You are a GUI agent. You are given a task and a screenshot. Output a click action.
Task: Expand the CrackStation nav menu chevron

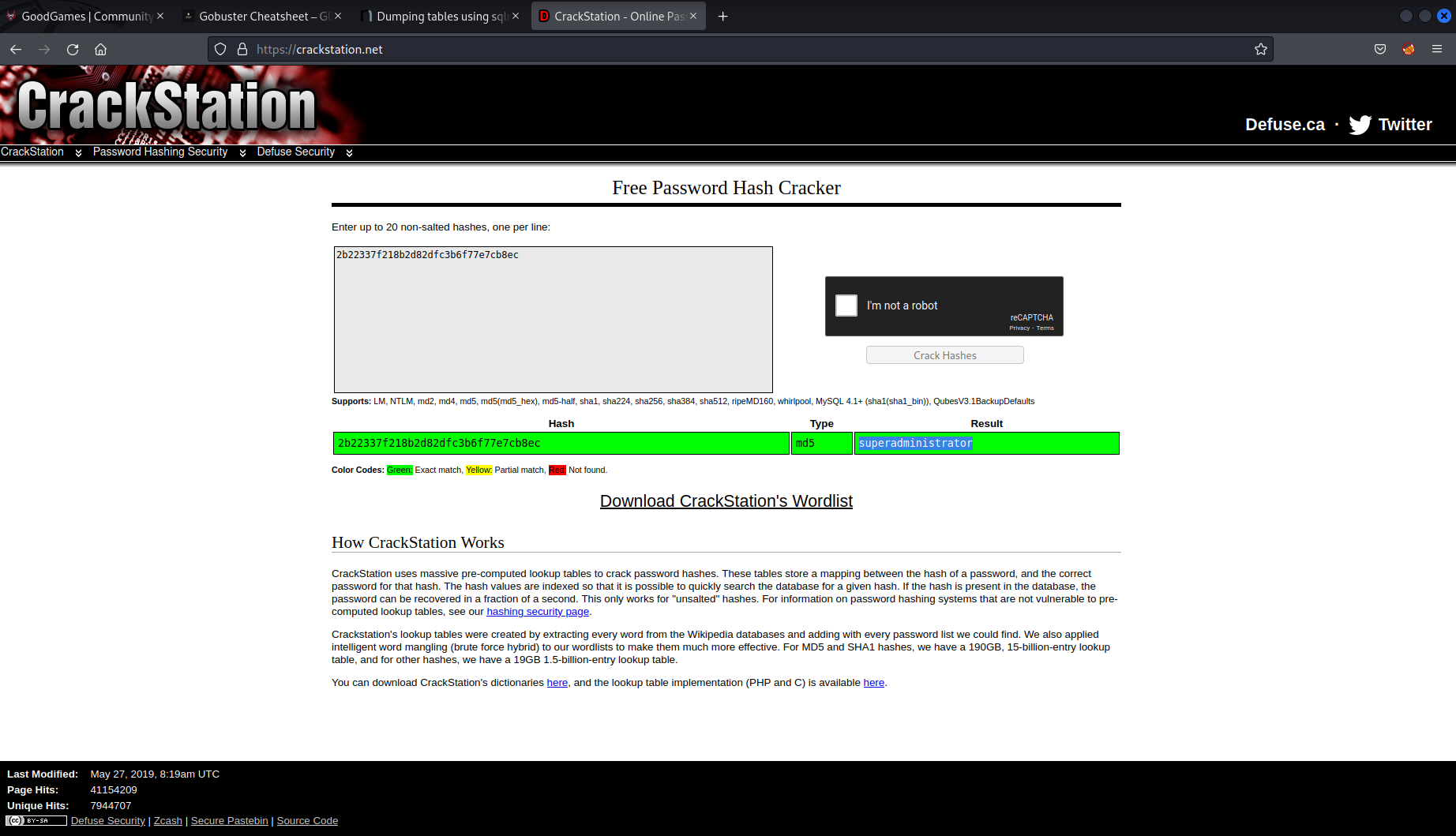(x=78, y=152)
